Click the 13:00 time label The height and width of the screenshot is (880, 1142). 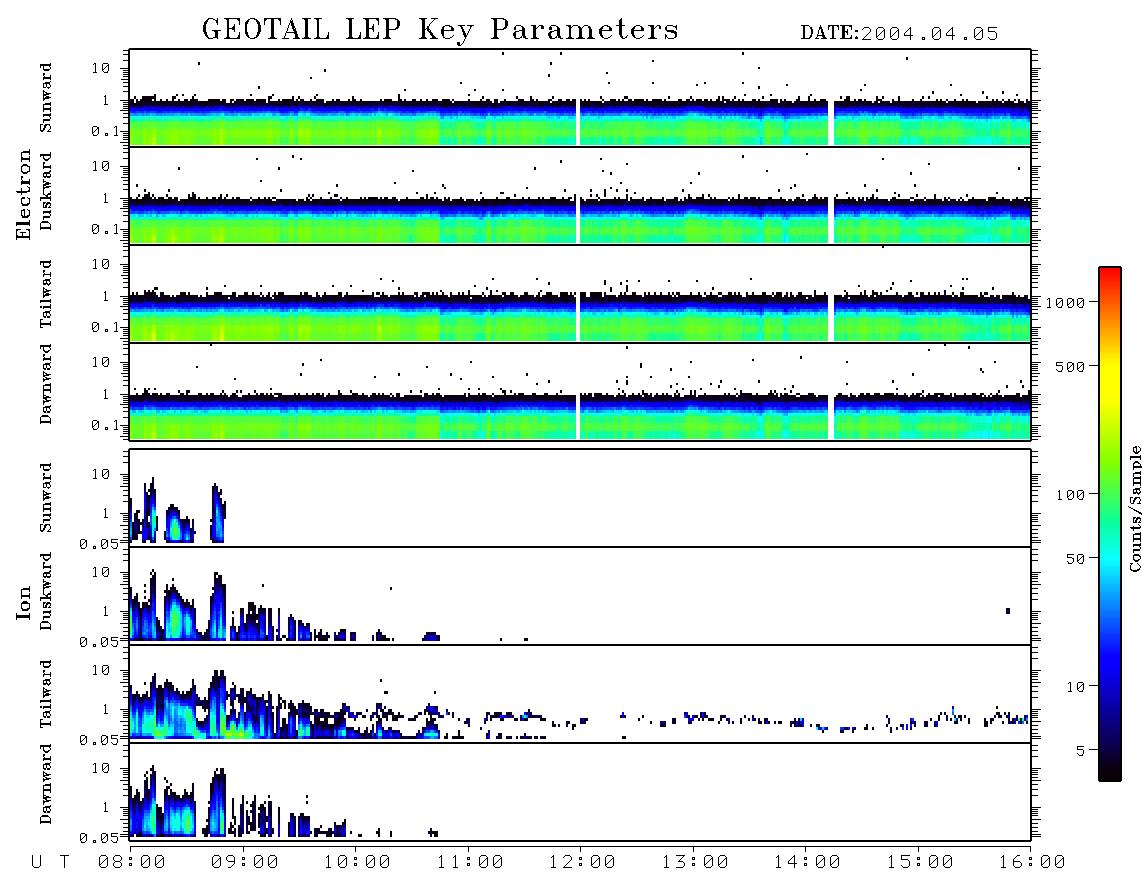(x=695, y=863)
